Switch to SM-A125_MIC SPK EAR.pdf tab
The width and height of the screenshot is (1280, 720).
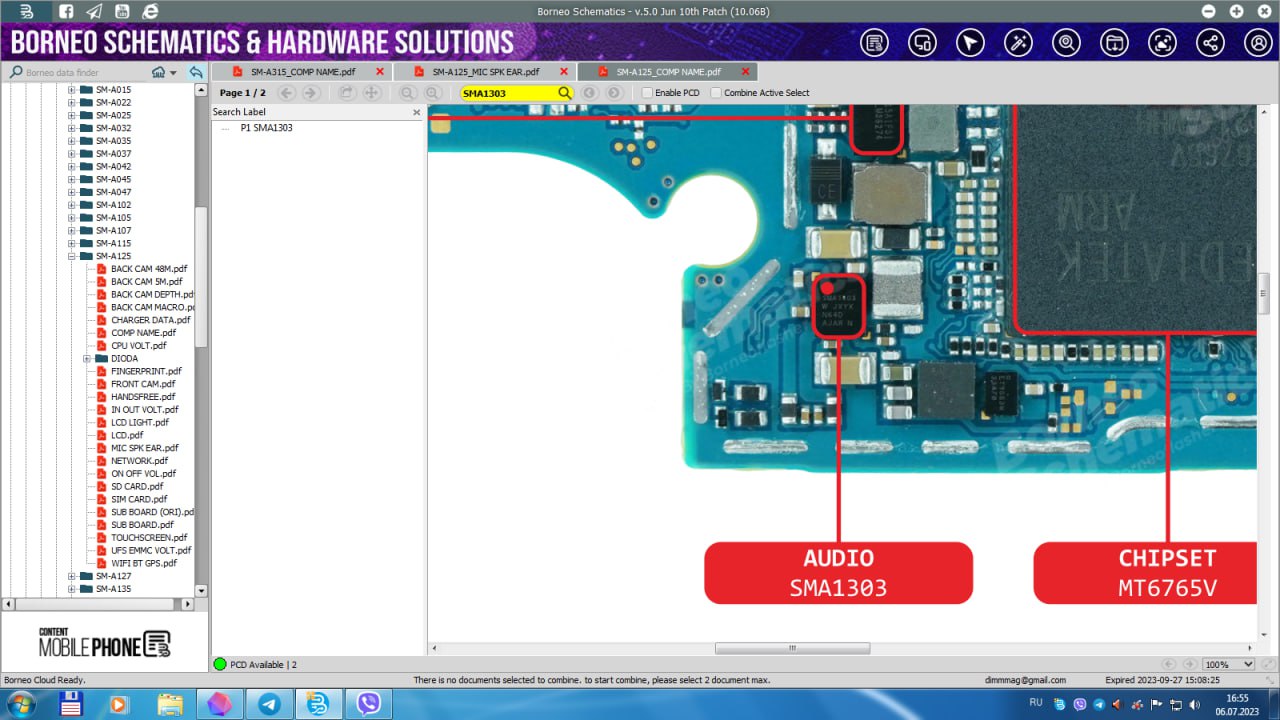485,72
